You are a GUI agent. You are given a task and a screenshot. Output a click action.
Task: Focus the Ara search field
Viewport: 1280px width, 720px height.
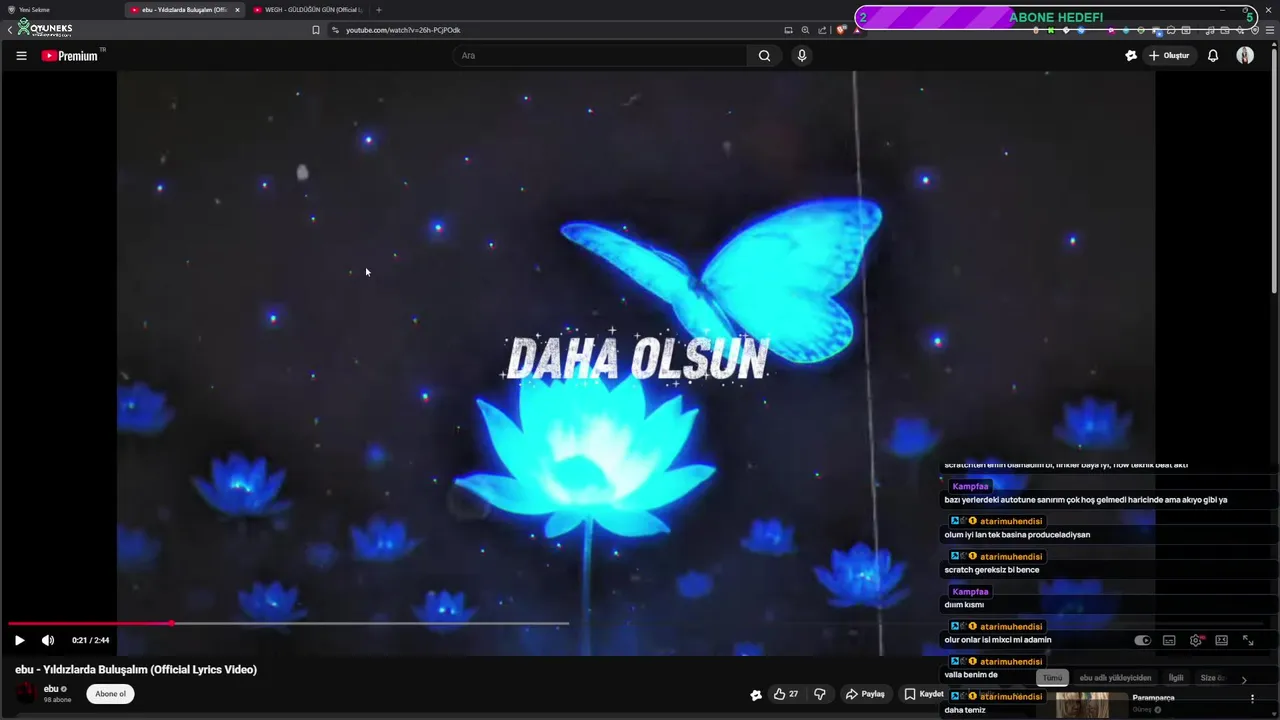[x=600, y=56]
